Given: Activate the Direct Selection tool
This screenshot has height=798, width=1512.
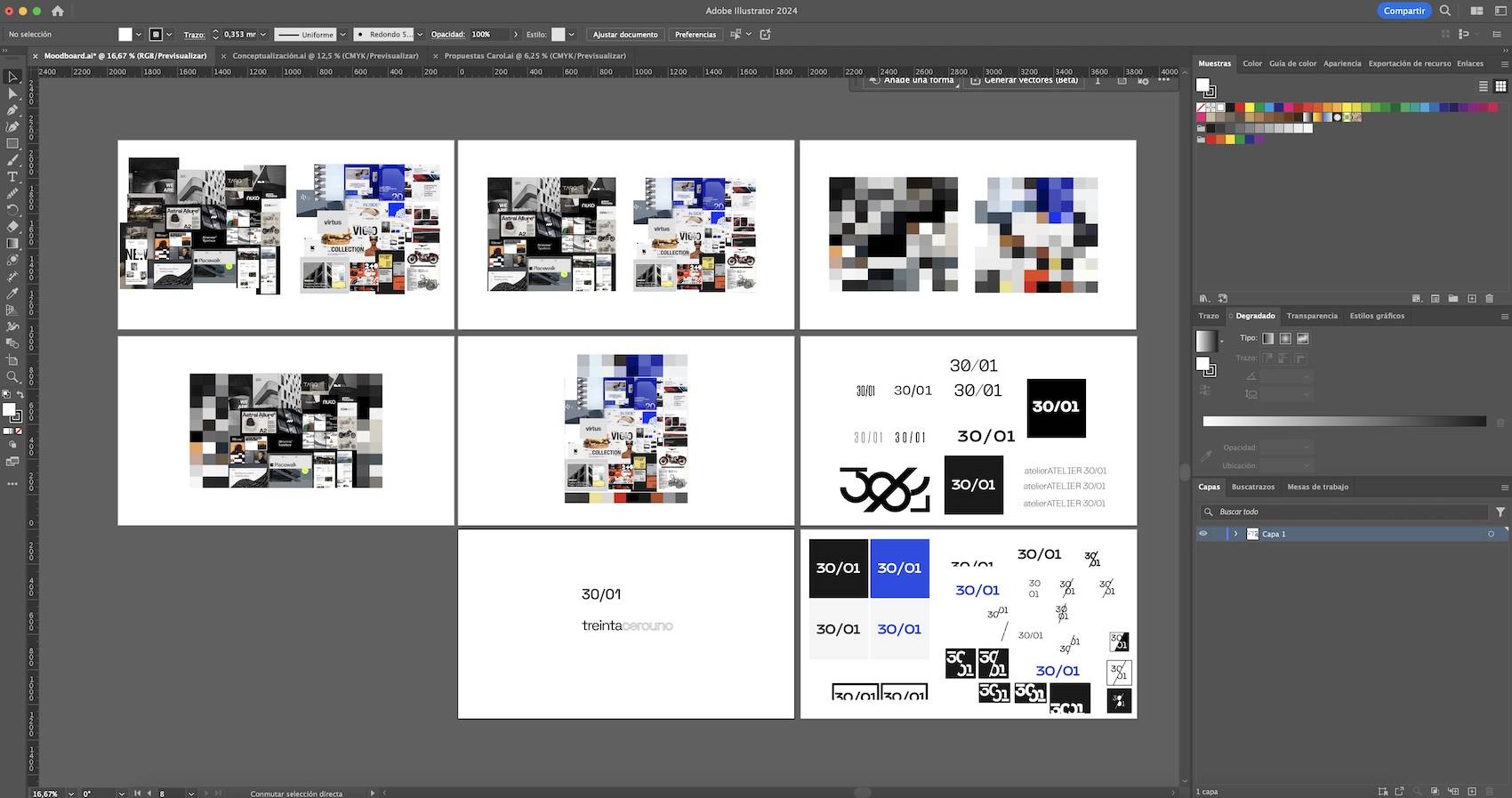Looking at the screenshot, I should pyautogui.click(x=12, y=94).
